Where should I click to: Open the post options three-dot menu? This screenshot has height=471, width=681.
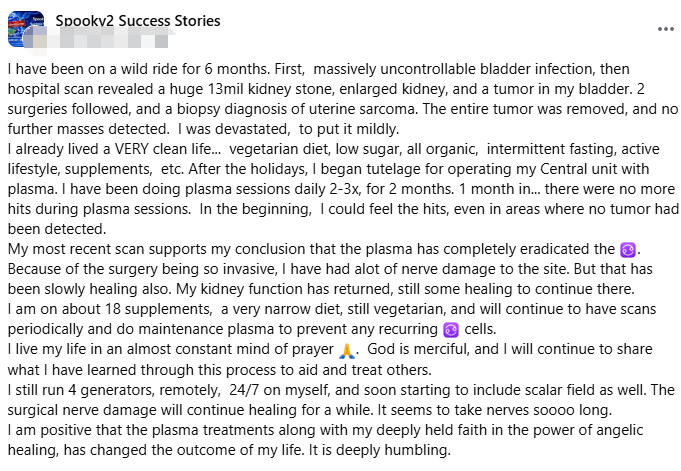click(665, 29)
